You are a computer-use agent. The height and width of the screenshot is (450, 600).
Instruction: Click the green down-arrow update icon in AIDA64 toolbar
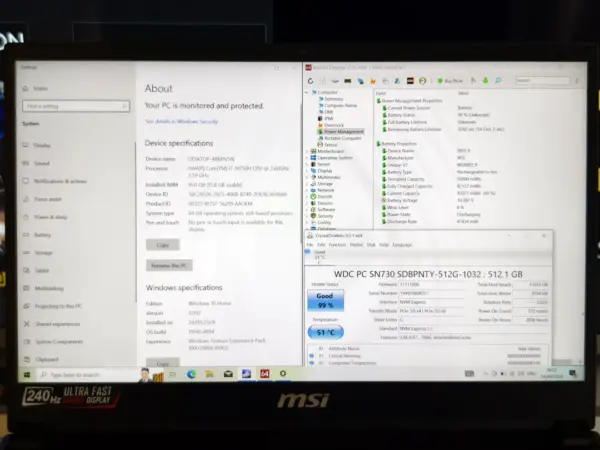[x=486, y=80]
